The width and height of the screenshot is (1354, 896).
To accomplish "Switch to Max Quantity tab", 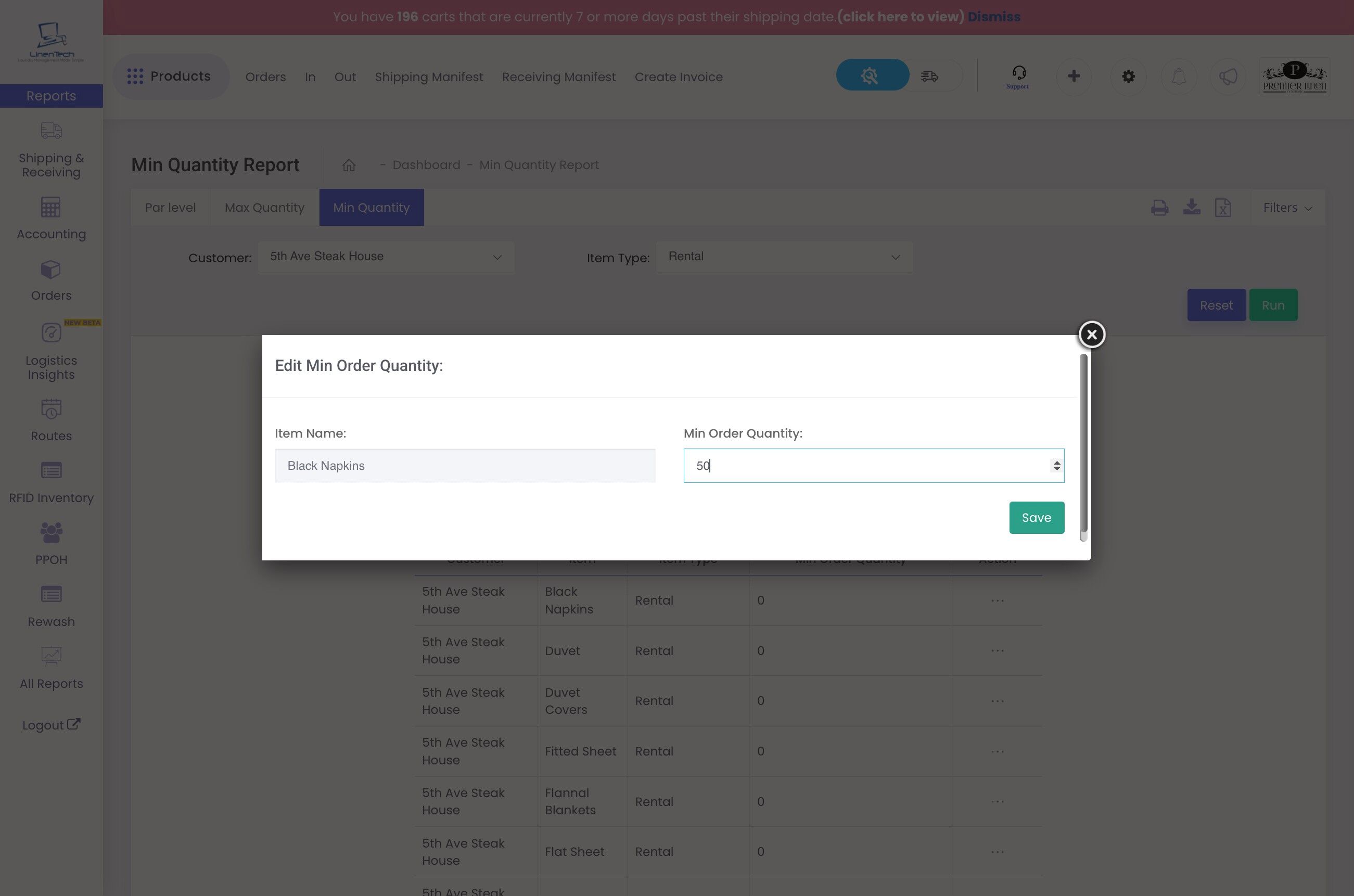I will [x=264, y=208].
